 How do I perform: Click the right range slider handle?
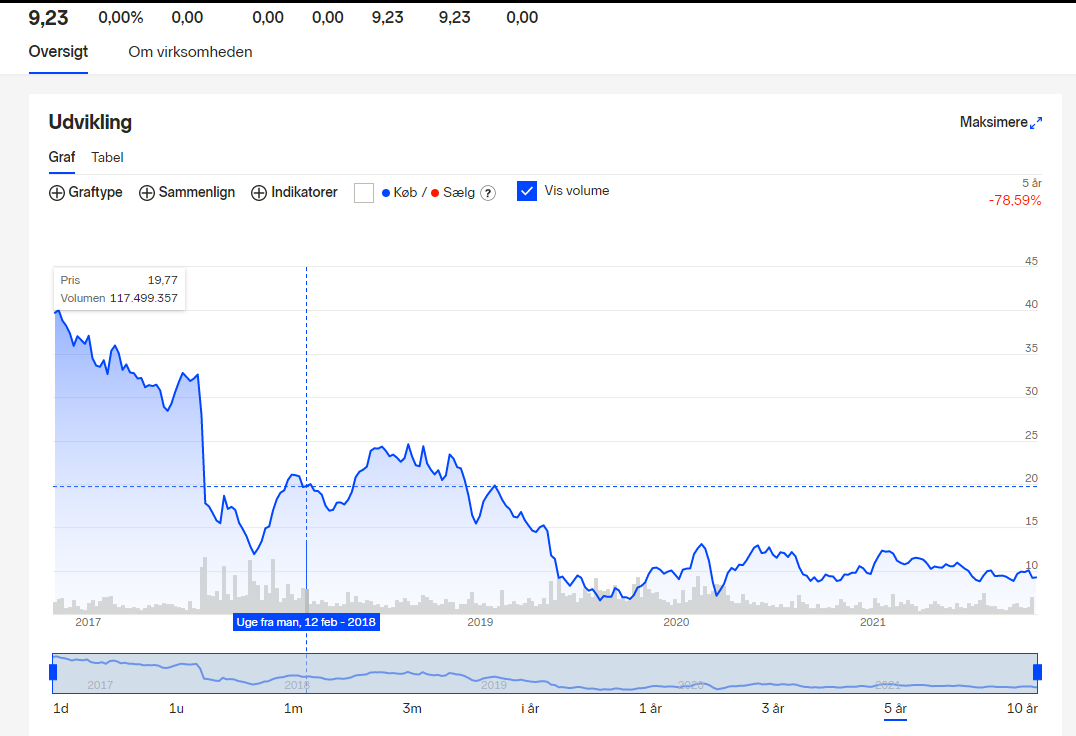1038,672
